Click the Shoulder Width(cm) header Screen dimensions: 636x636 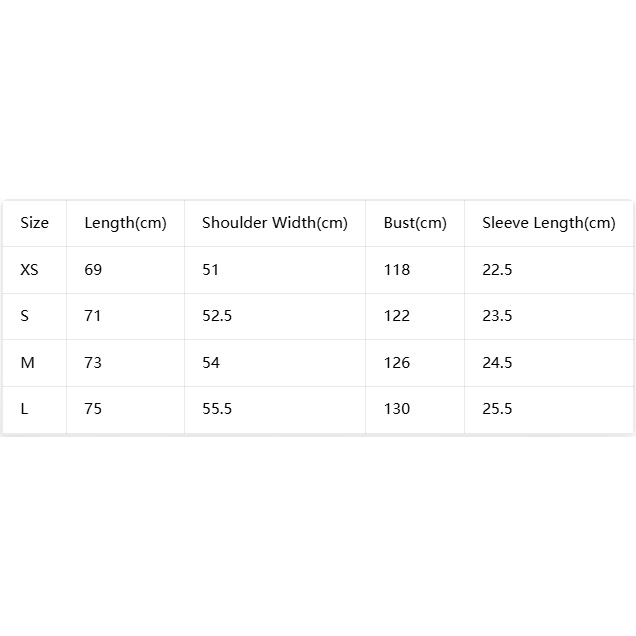(275, 223)
